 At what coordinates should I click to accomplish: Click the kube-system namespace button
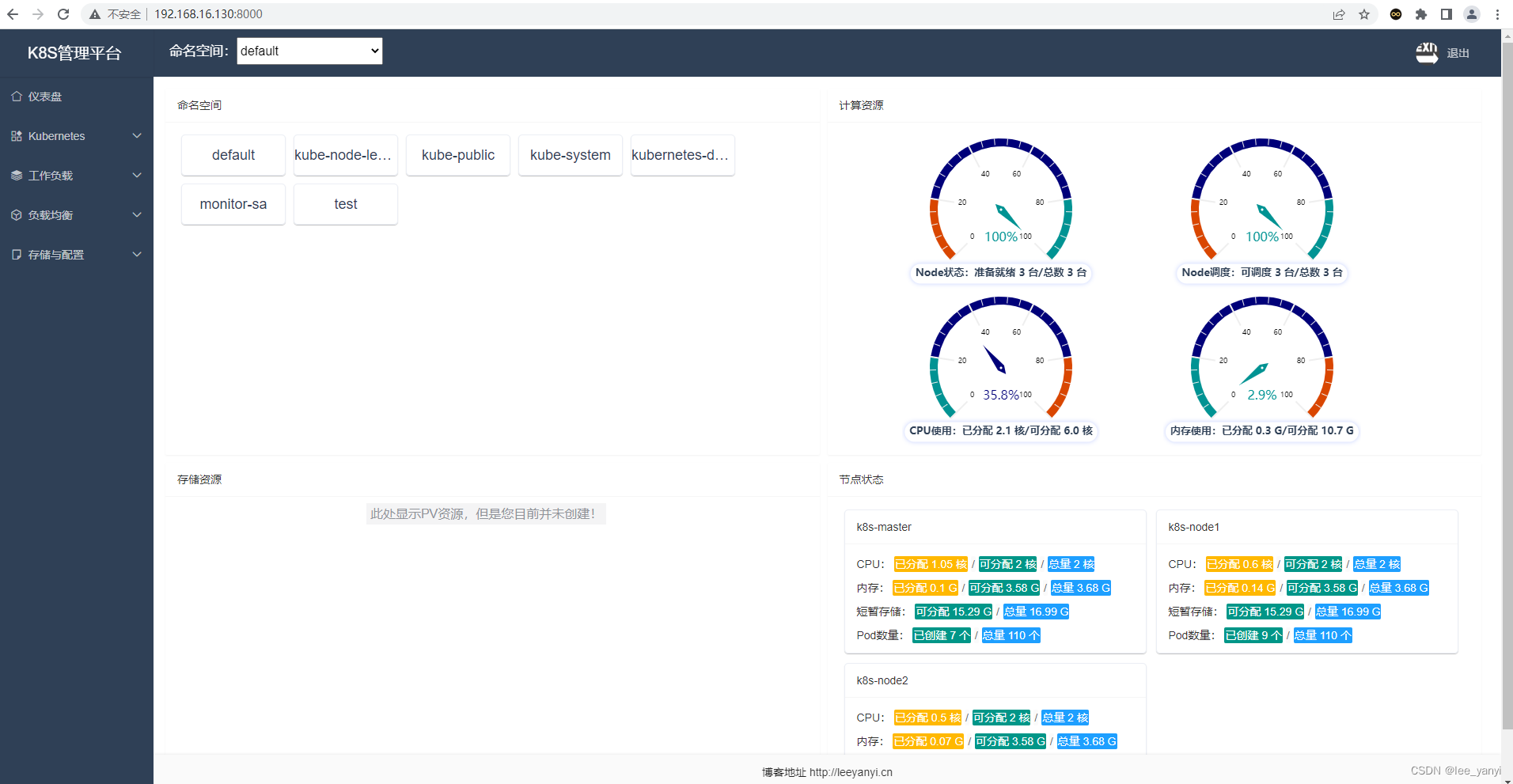570,155
